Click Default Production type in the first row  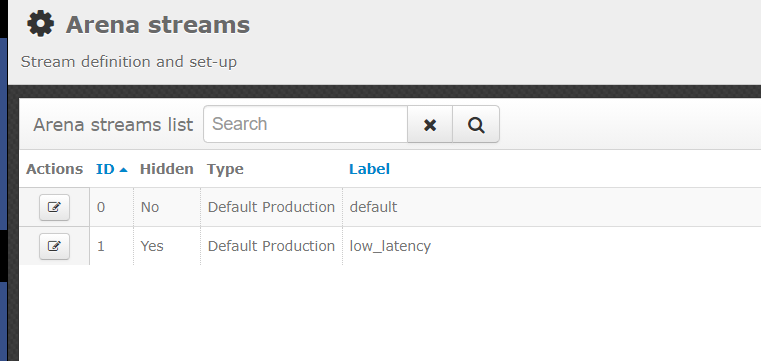[271, 207]
